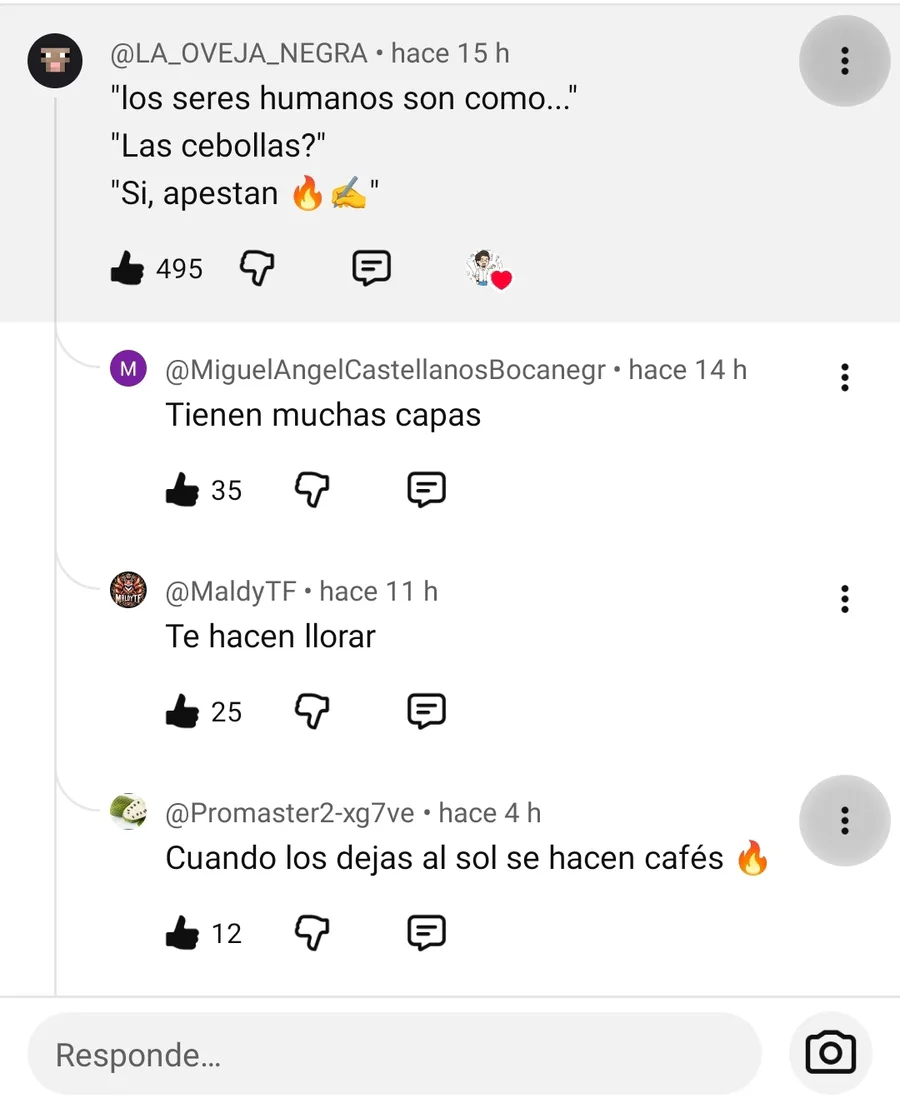Like the LA_OVEJA_NEGRA comment
The height and width of the screenshot is (1113, 900).
coord(127,268)
